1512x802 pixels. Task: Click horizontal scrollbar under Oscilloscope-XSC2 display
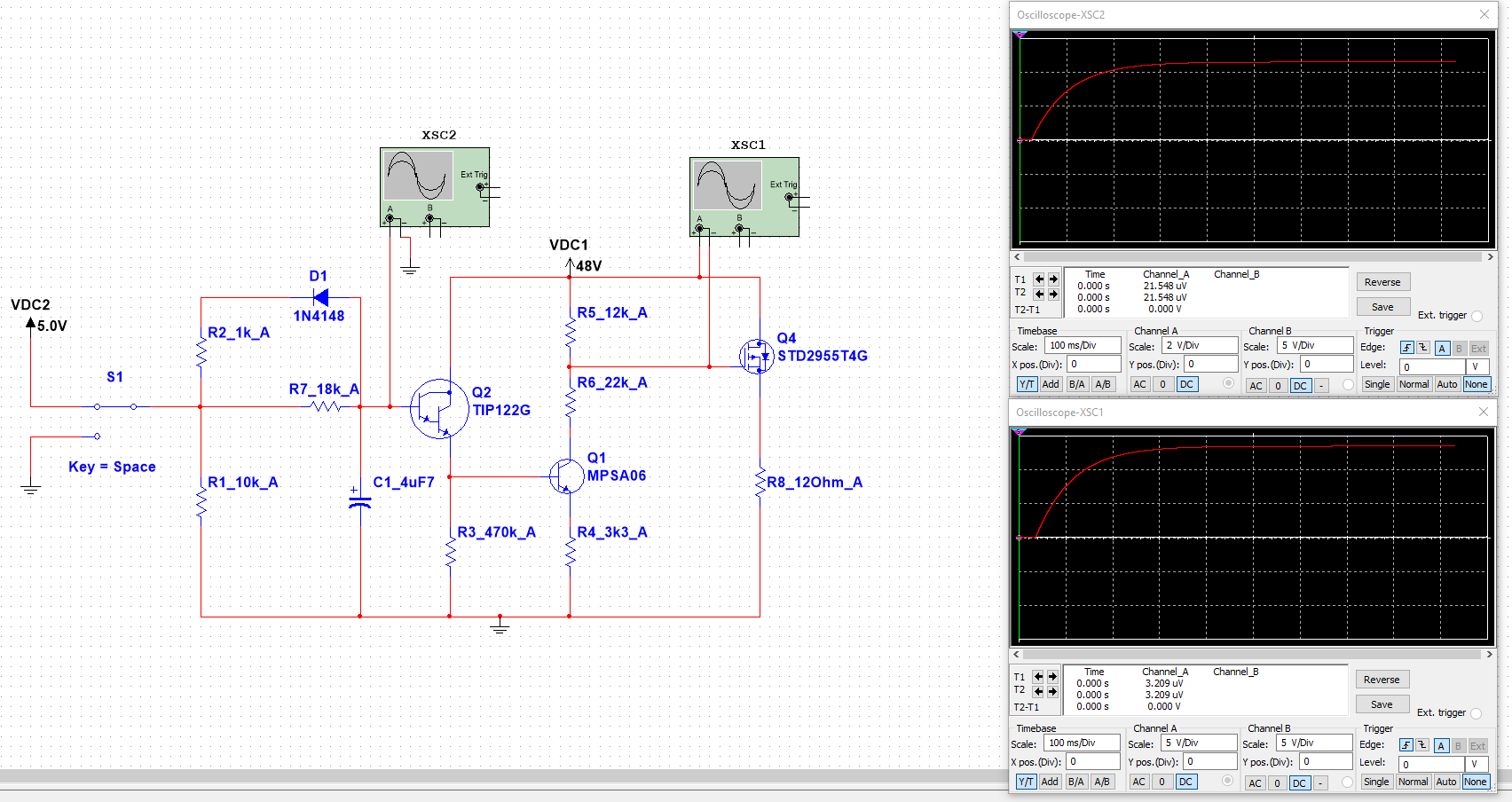[x=1253, y=257]
